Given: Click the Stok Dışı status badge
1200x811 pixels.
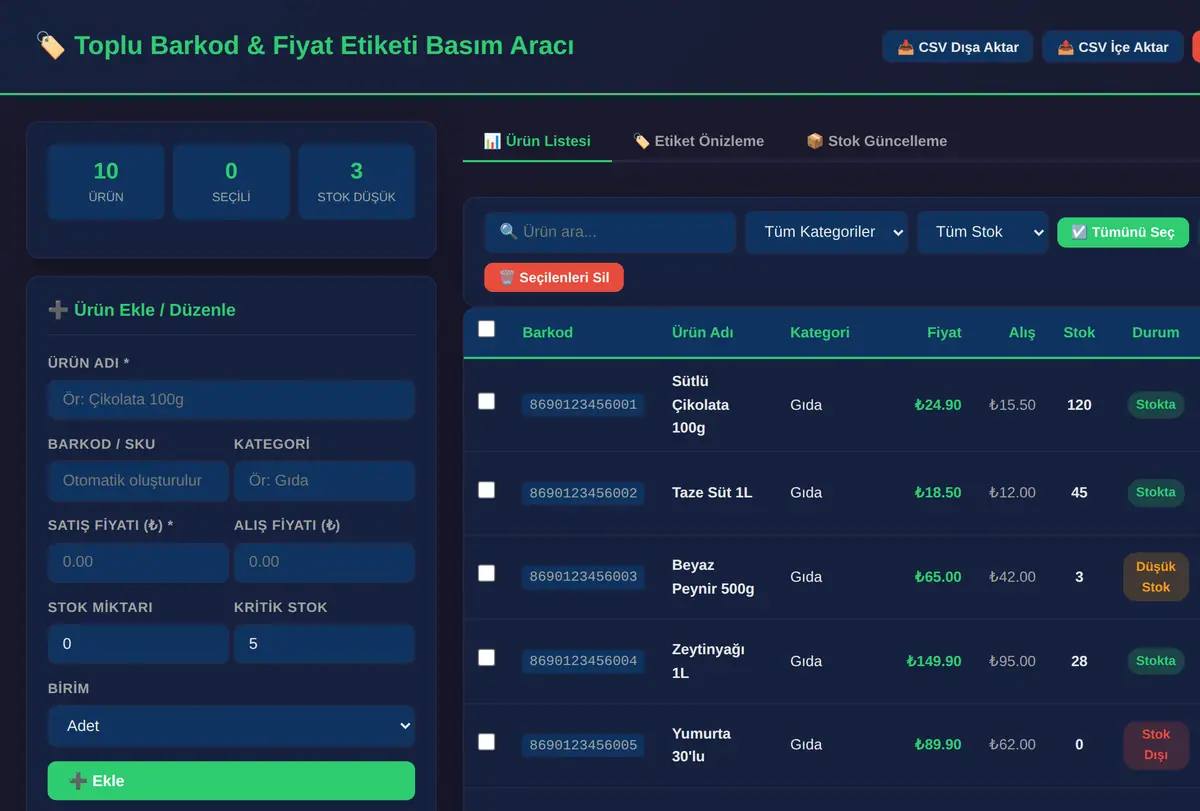Looking at the screenshot, I should click(1156, 745).
